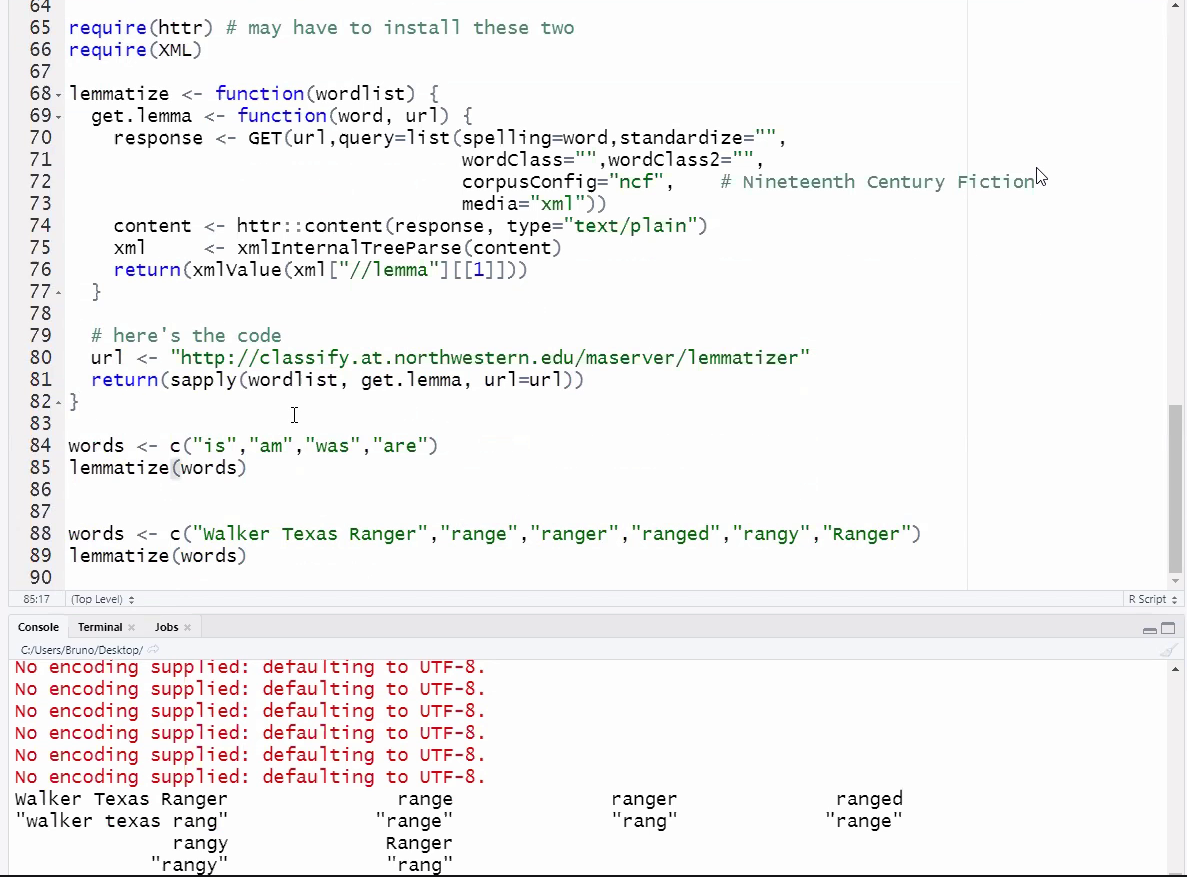
Task: Click the sapply return statement on line 81
Action: [337, 379]
